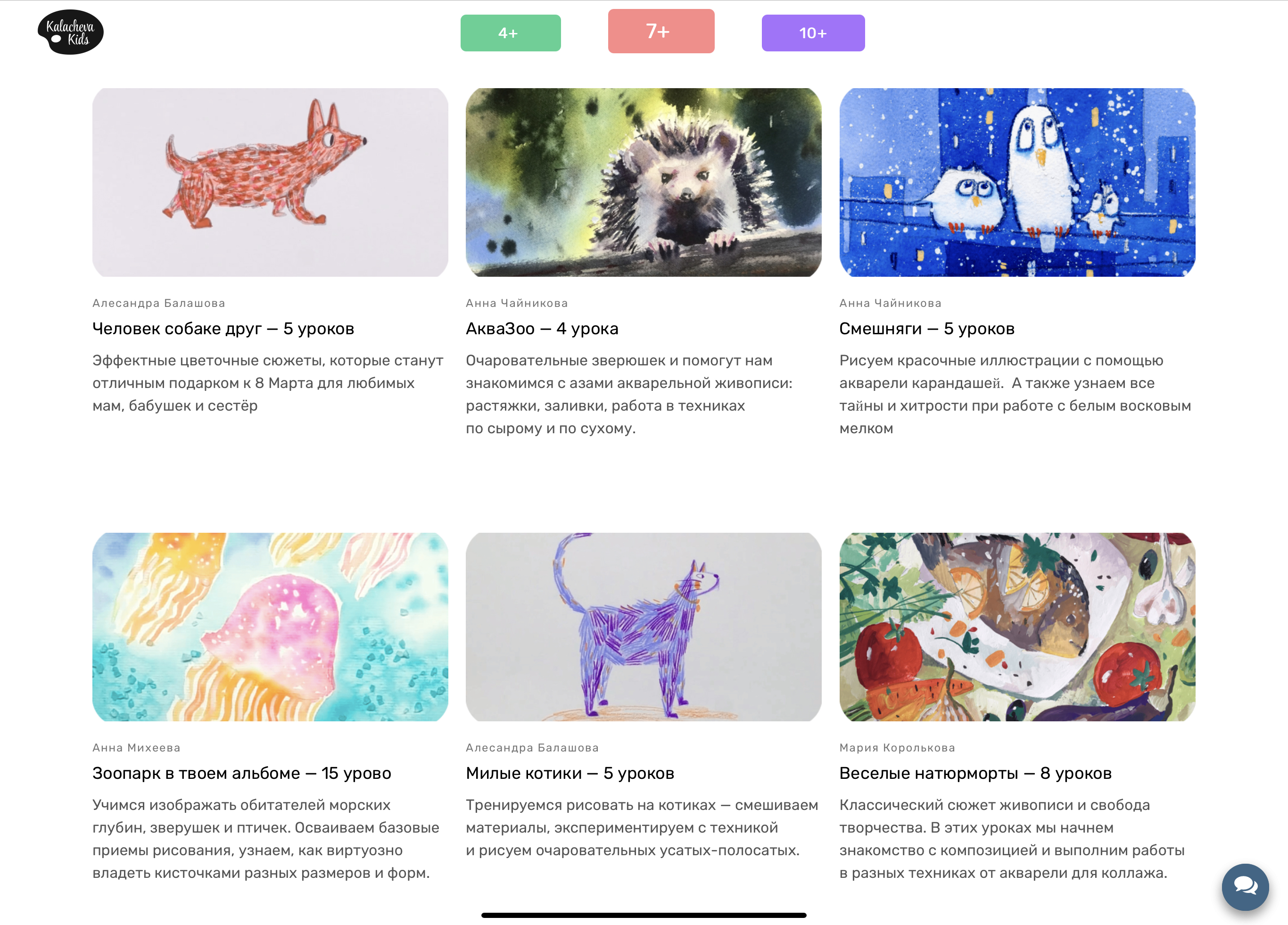Click the black home indicator bar
Screen dimensions: 1288x925
click(644, 914)
